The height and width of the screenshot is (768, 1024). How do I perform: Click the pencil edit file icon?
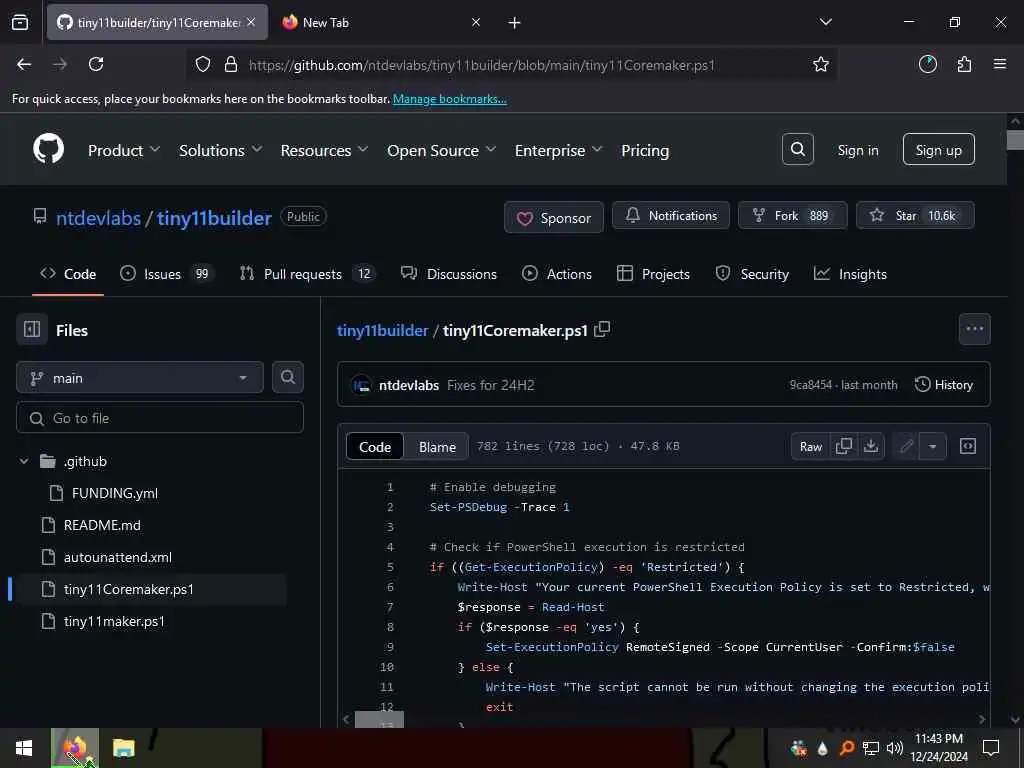point(906,446)
